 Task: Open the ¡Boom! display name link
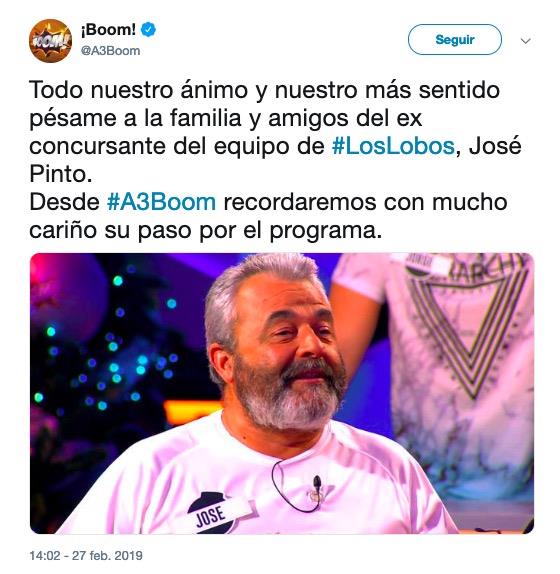(x=108, y=30)
